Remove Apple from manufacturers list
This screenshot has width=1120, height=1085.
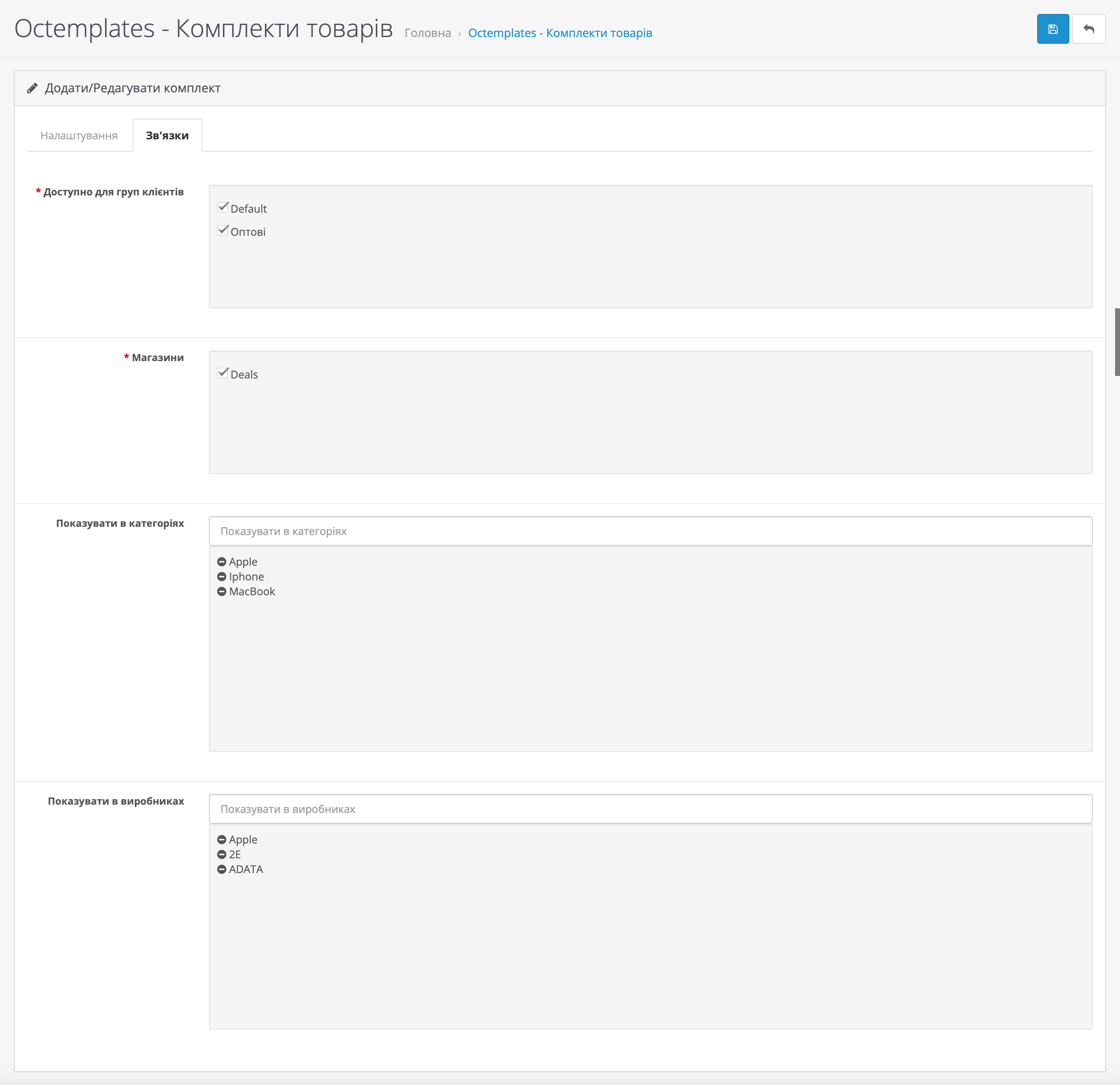point(222,840)
